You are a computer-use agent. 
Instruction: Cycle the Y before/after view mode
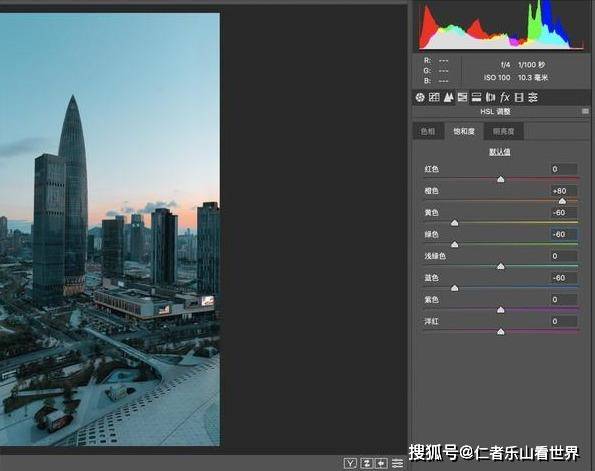pos(350,463)
